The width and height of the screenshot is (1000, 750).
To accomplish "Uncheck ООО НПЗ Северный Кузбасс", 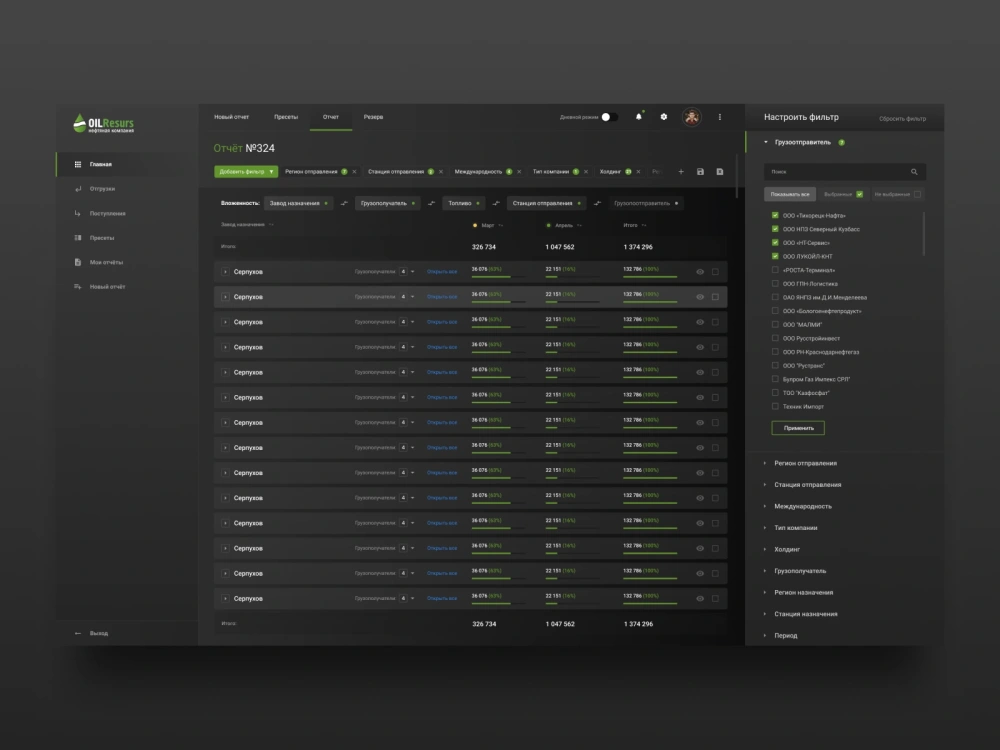I will tap(776, 229).
